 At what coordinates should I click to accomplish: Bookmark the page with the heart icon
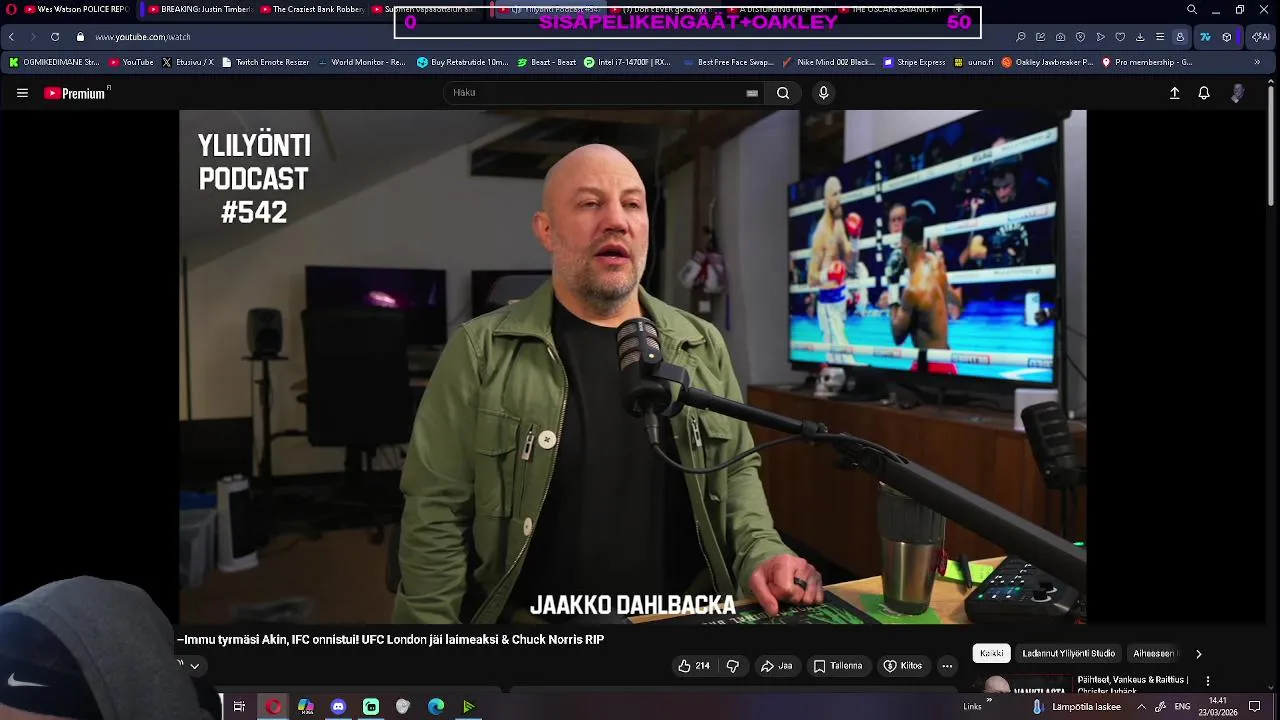point(1120,37)
